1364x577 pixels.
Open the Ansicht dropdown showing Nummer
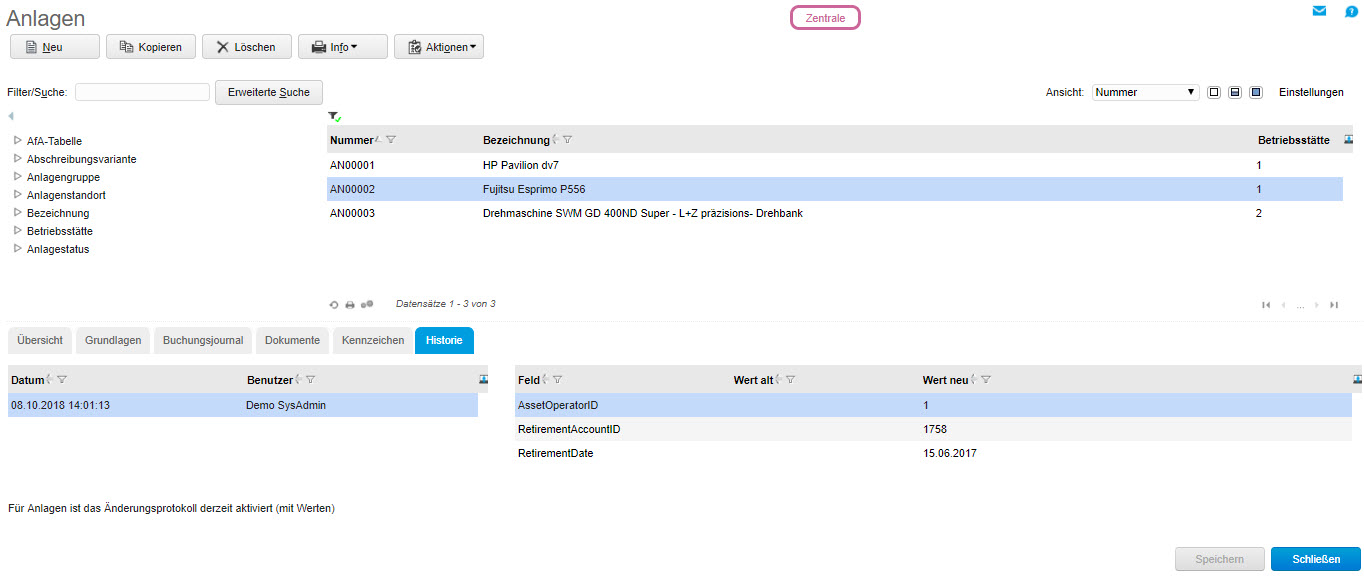(x=1145, y=91)
